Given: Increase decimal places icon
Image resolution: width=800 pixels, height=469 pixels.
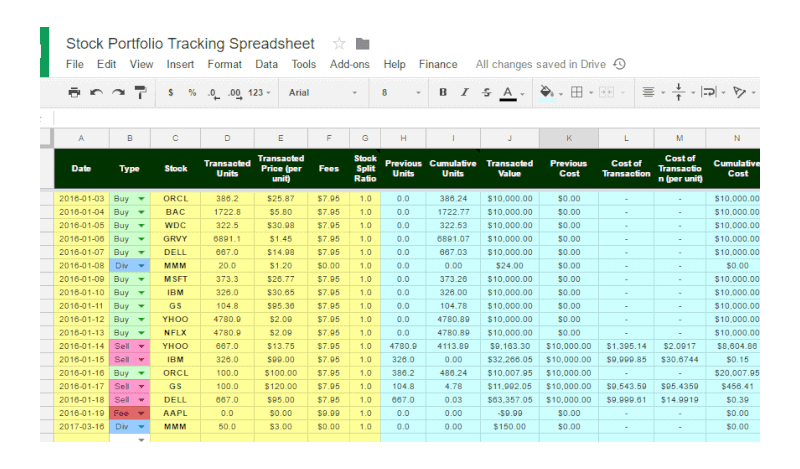Looking at the screenshot, I should [235, 93].
